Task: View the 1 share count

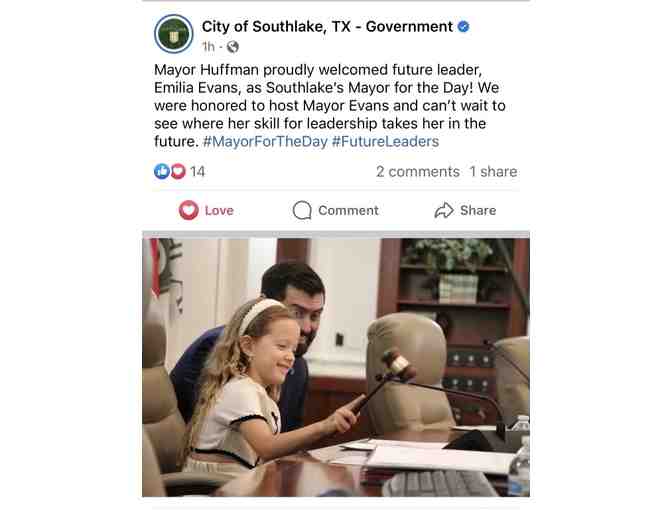Action: tap(493, 171)
